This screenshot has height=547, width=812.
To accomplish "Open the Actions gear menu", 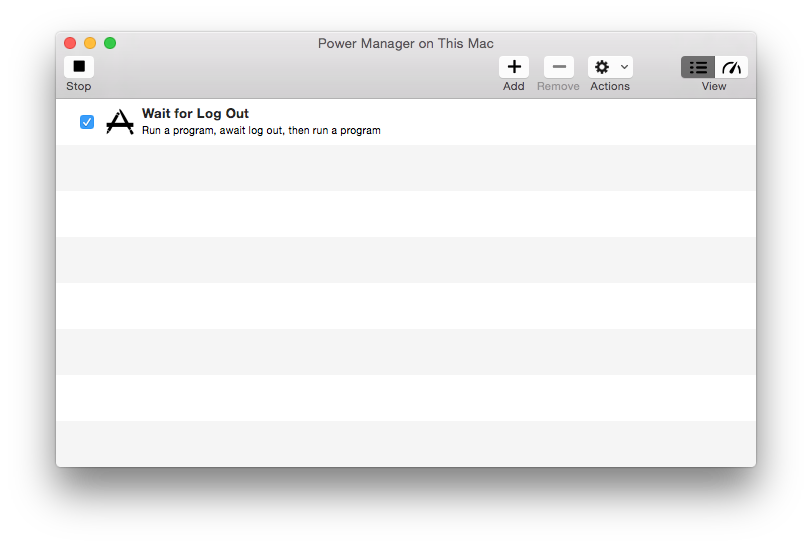I will [x=610, y=67].
